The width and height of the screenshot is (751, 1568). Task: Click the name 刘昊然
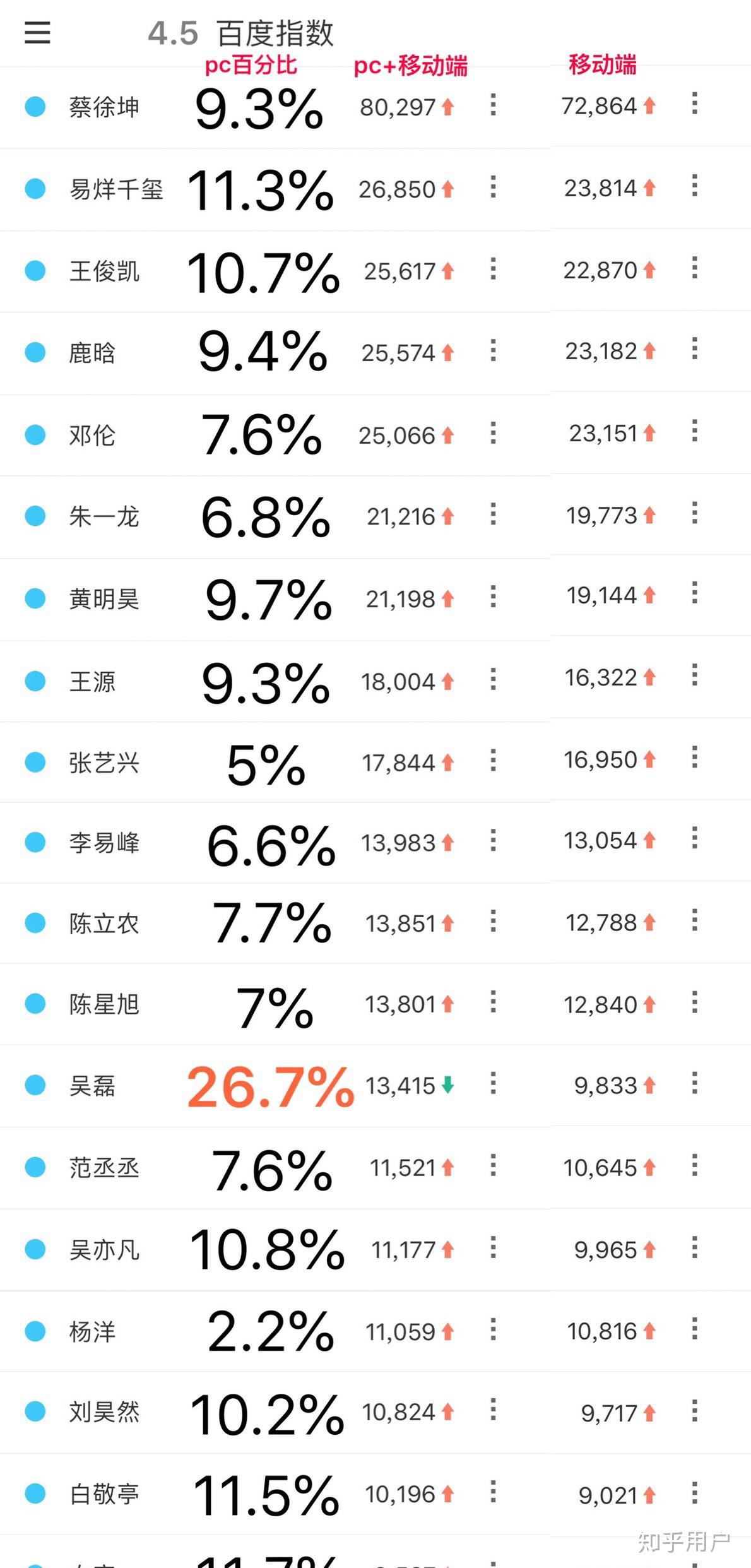point(104,1412)
